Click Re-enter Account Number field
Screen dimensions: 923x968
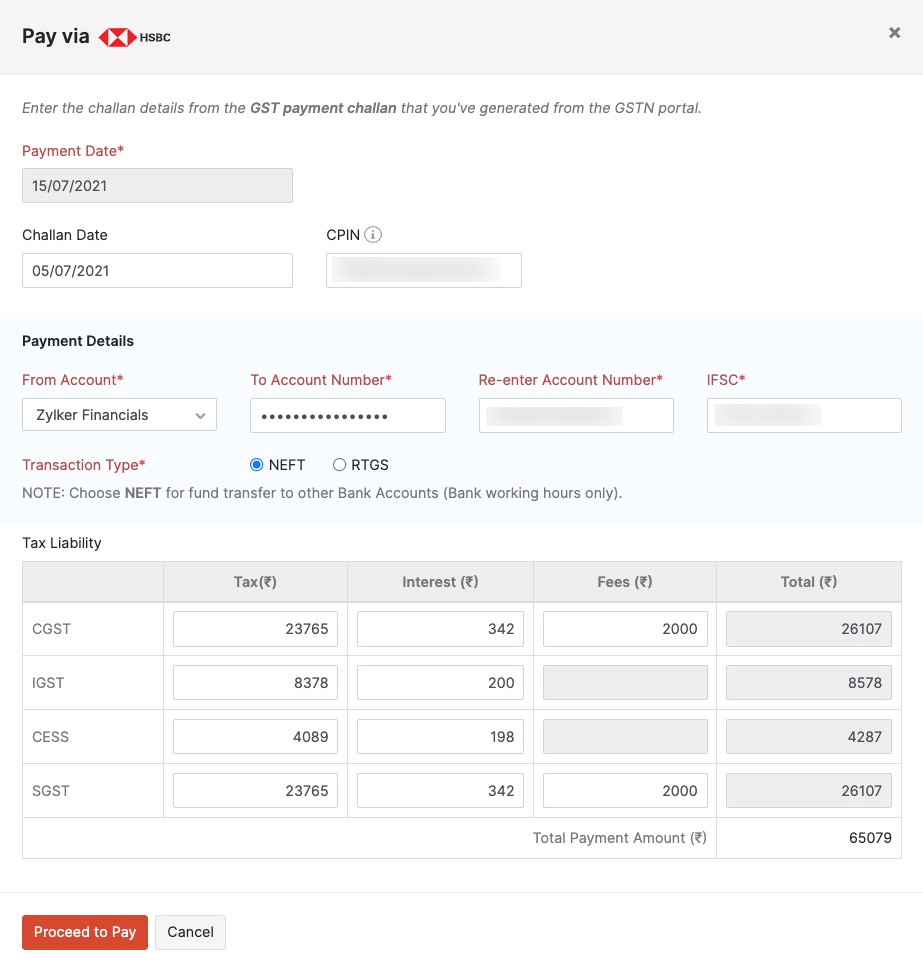pos(576,415)
